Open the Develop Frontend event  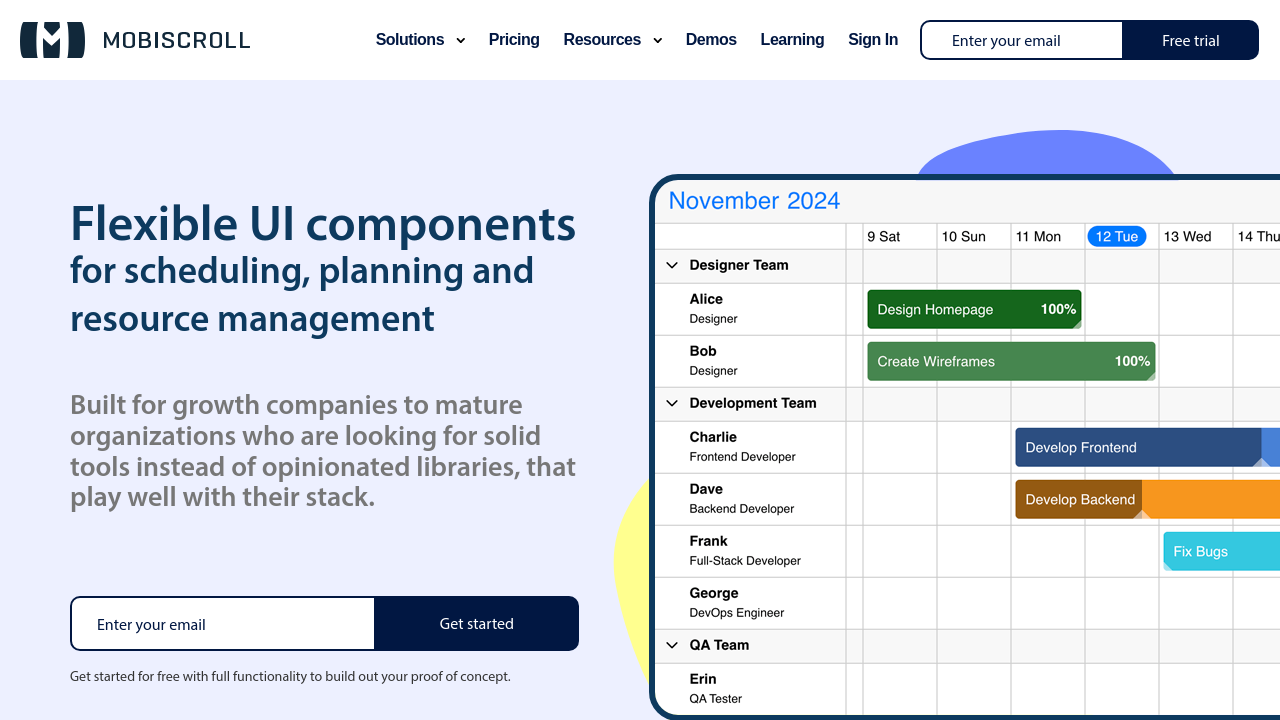[x=1147, y=447]
